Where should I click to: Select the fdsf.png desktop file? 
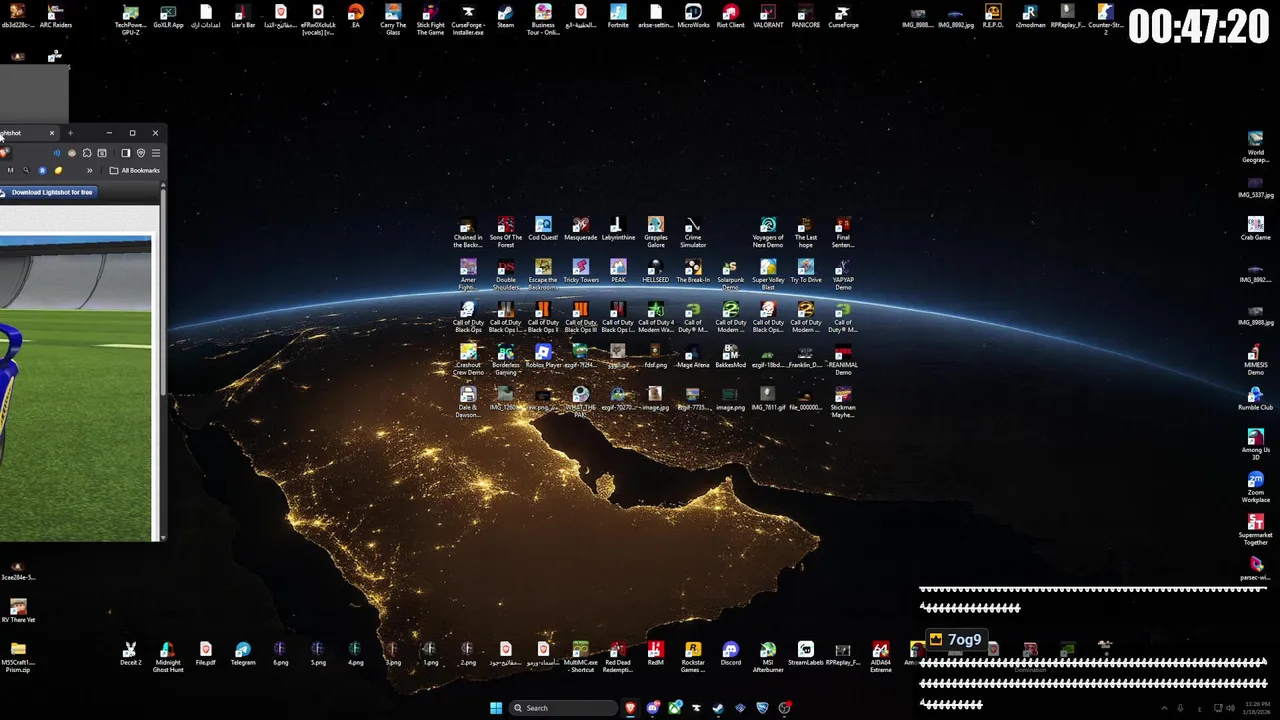click(x=655, y=356)
